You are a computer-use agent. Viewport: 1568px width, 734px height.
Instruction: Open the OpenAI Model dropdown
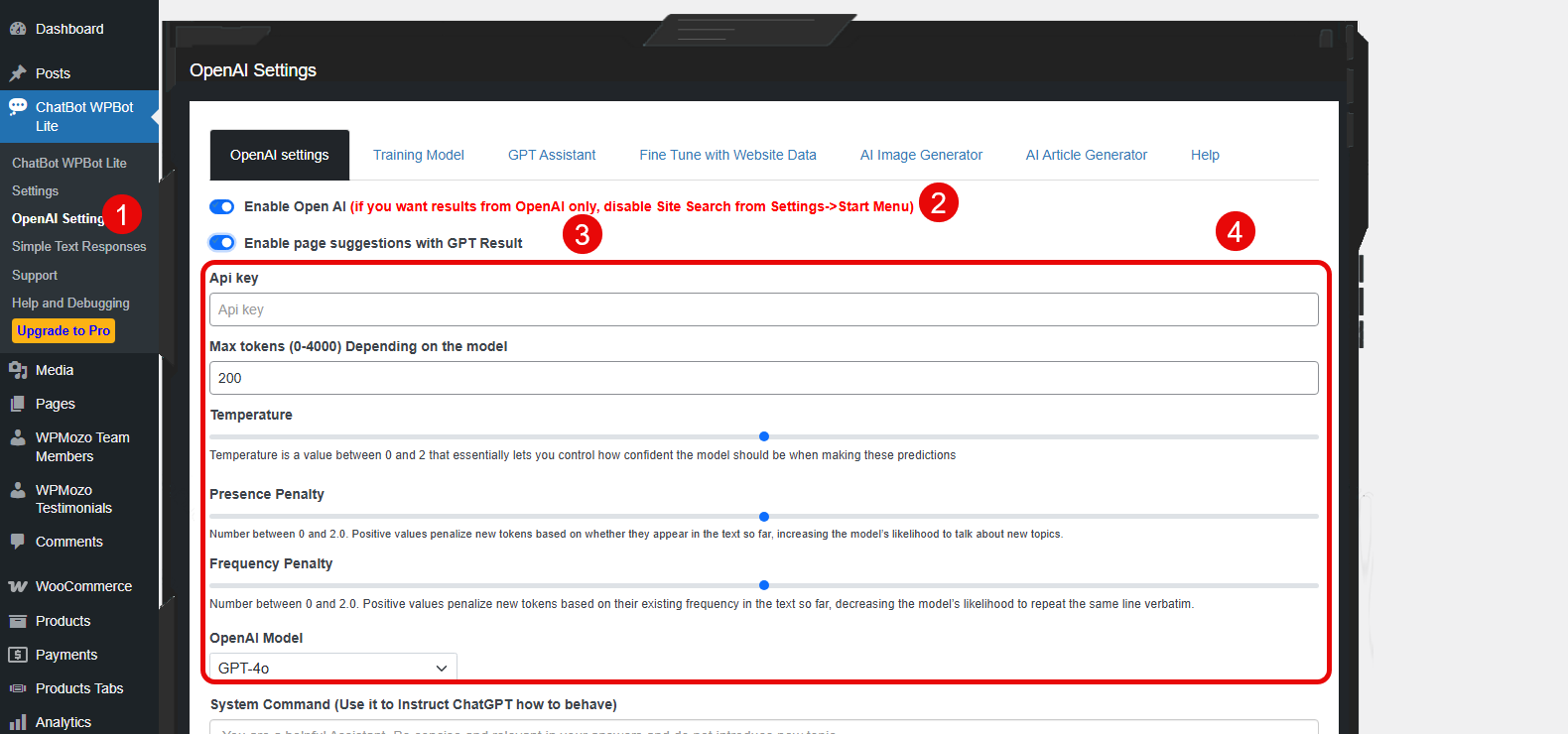[x=333, y=668]
